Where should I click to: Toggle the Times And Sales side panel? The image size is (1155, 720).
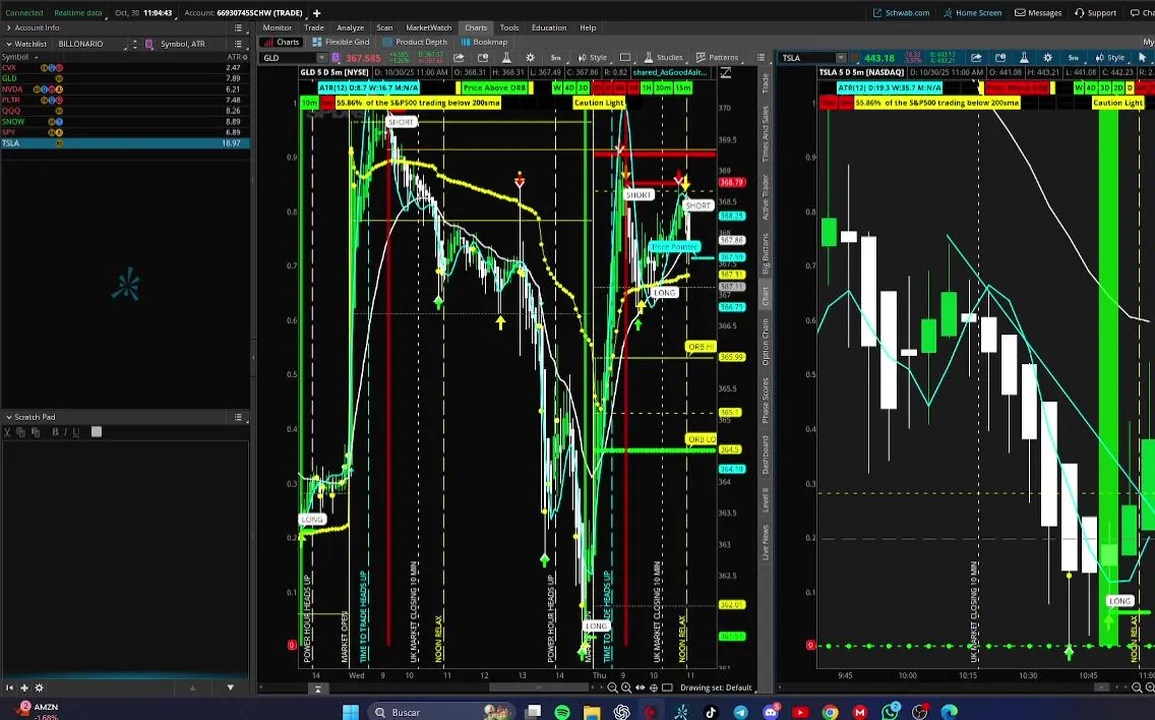coord(765,134)
